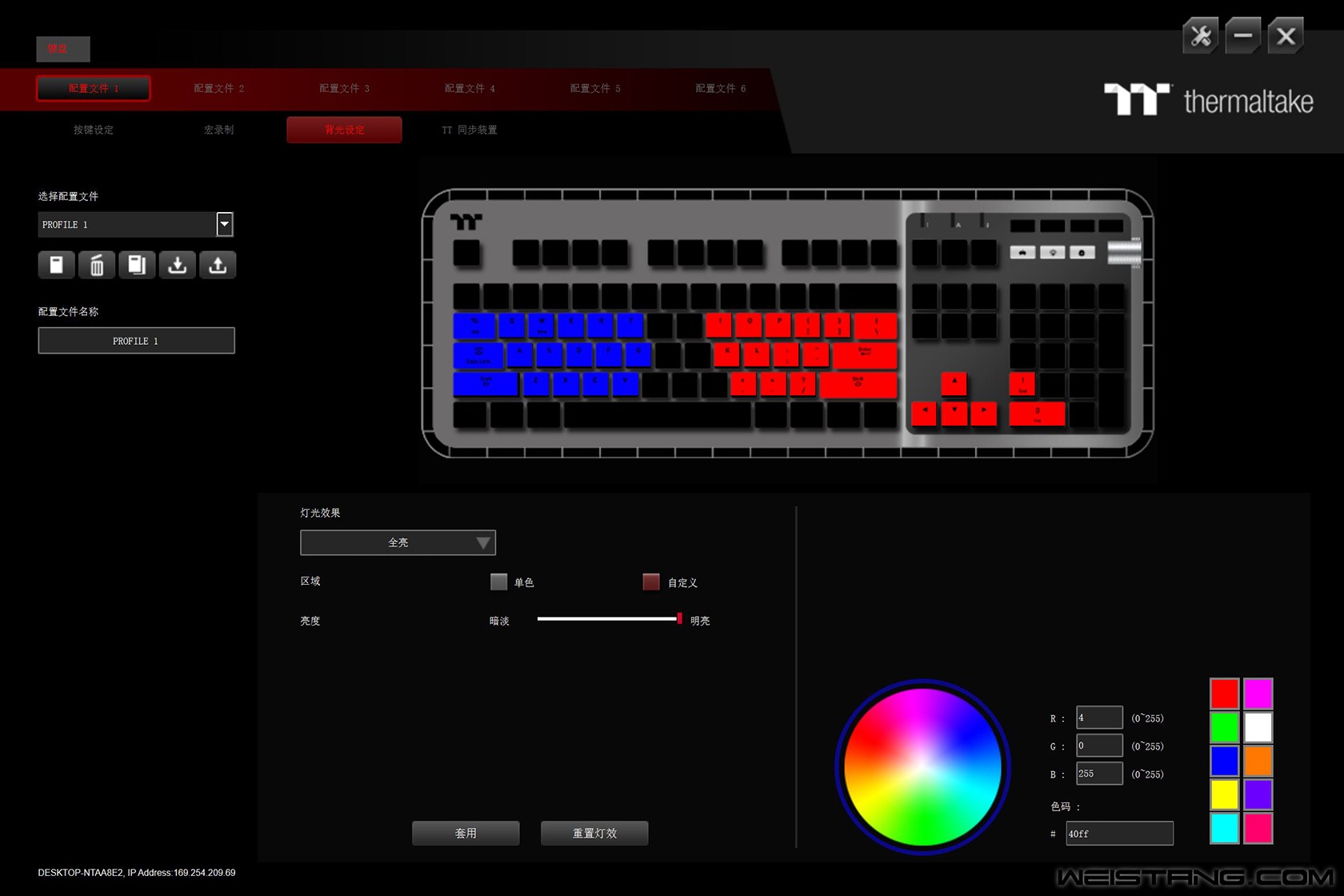Select the red Enter key
This screenshot has height=896, width=1344.
865,355
